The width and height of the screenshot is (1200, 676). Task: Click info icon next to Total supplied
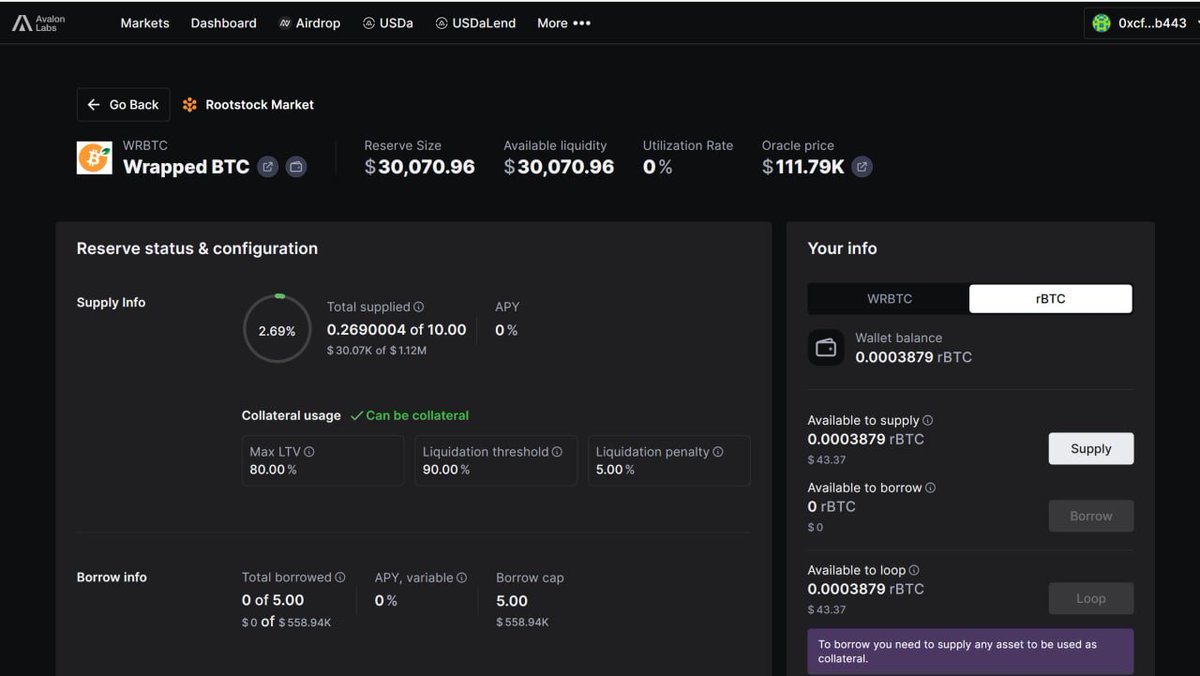tap(419, 307)
